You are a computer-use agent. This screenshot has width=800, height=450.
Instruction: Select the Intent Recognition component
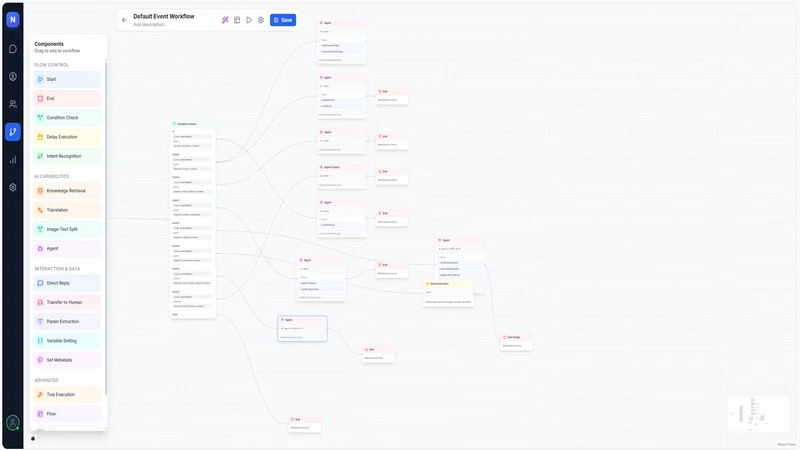67,156
